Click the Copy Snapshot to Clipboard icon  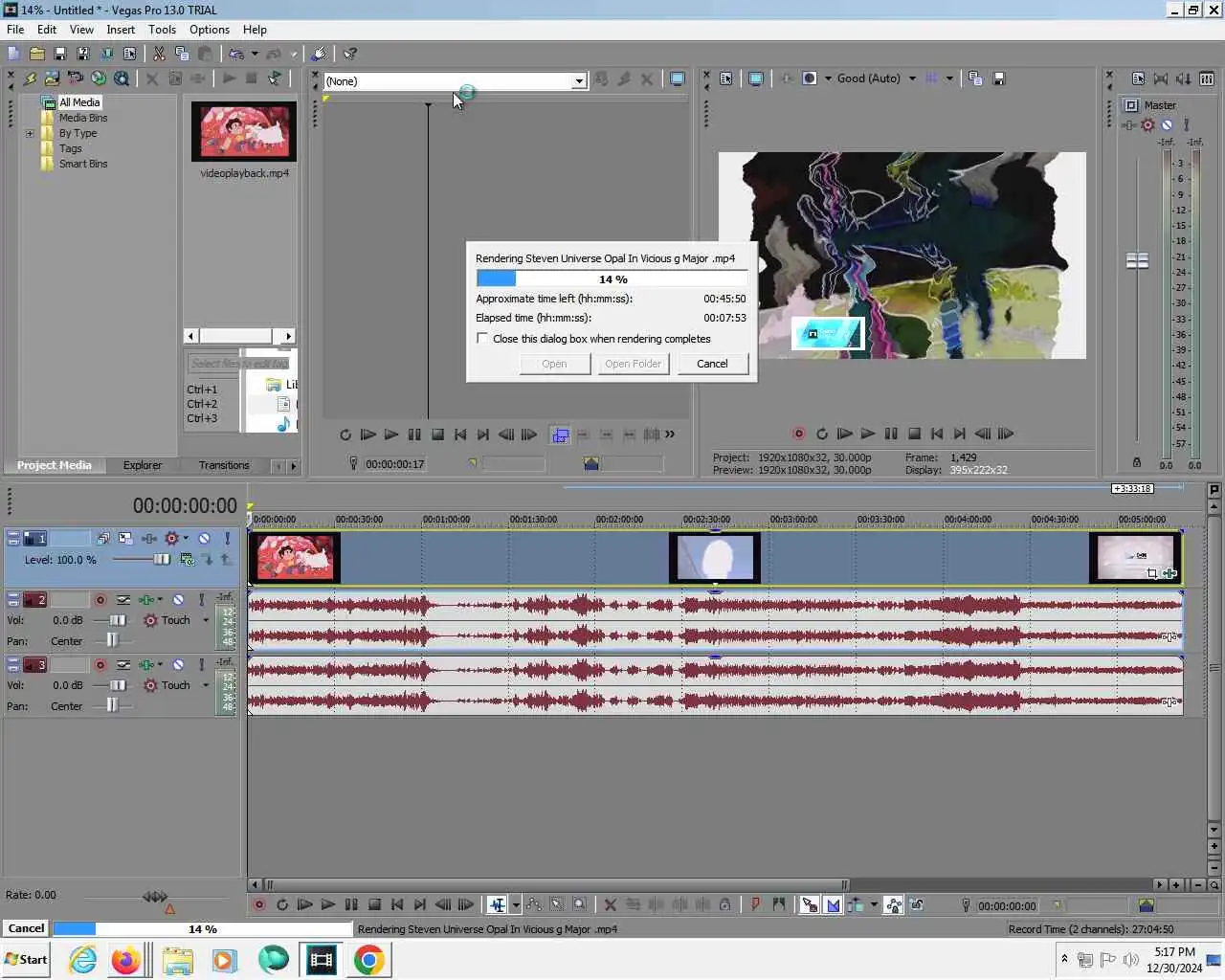tap(975, 78)
